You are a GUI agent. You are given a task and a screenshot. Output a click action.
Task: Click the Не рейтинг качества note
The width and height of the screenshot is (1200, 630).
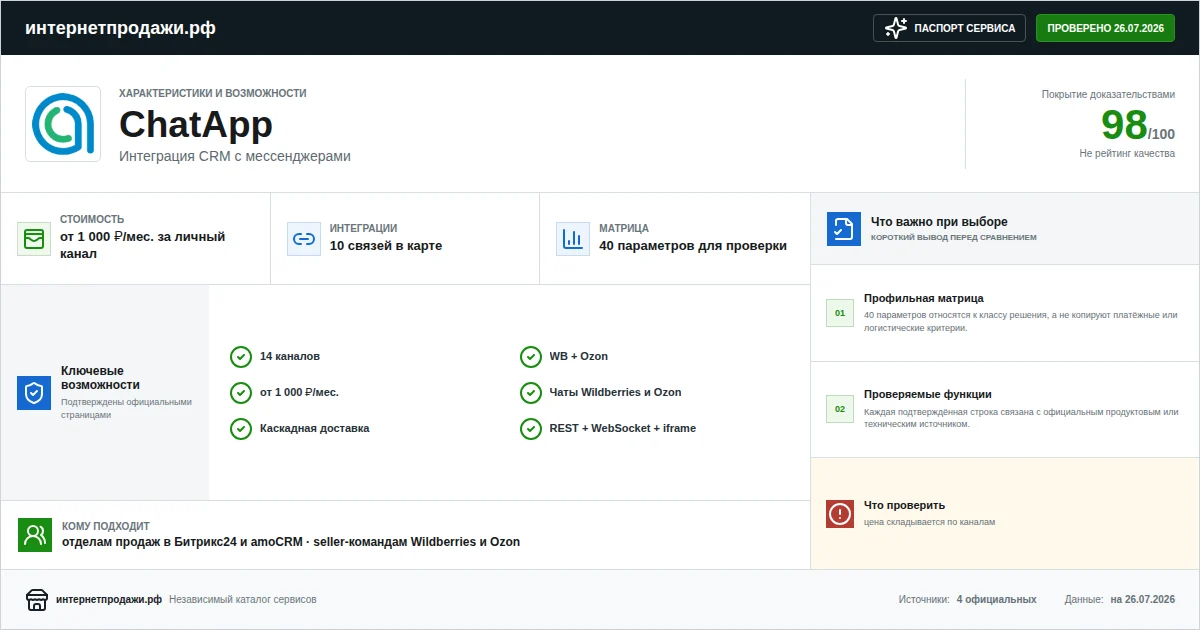coord(1127,154)
